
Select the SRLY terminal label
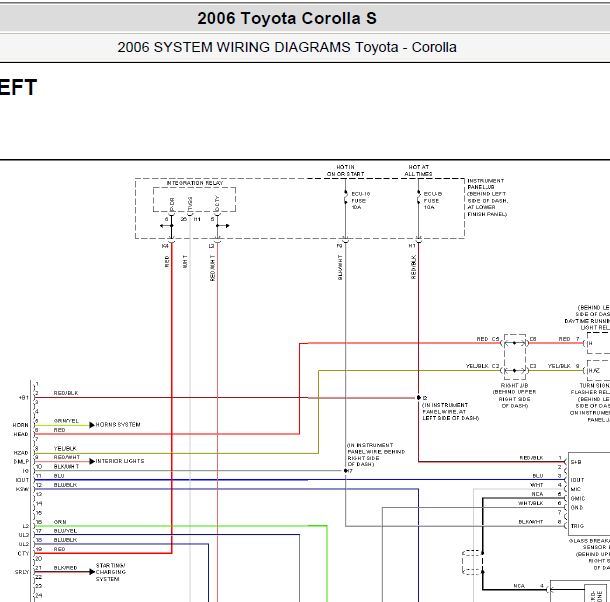point(22,572)
